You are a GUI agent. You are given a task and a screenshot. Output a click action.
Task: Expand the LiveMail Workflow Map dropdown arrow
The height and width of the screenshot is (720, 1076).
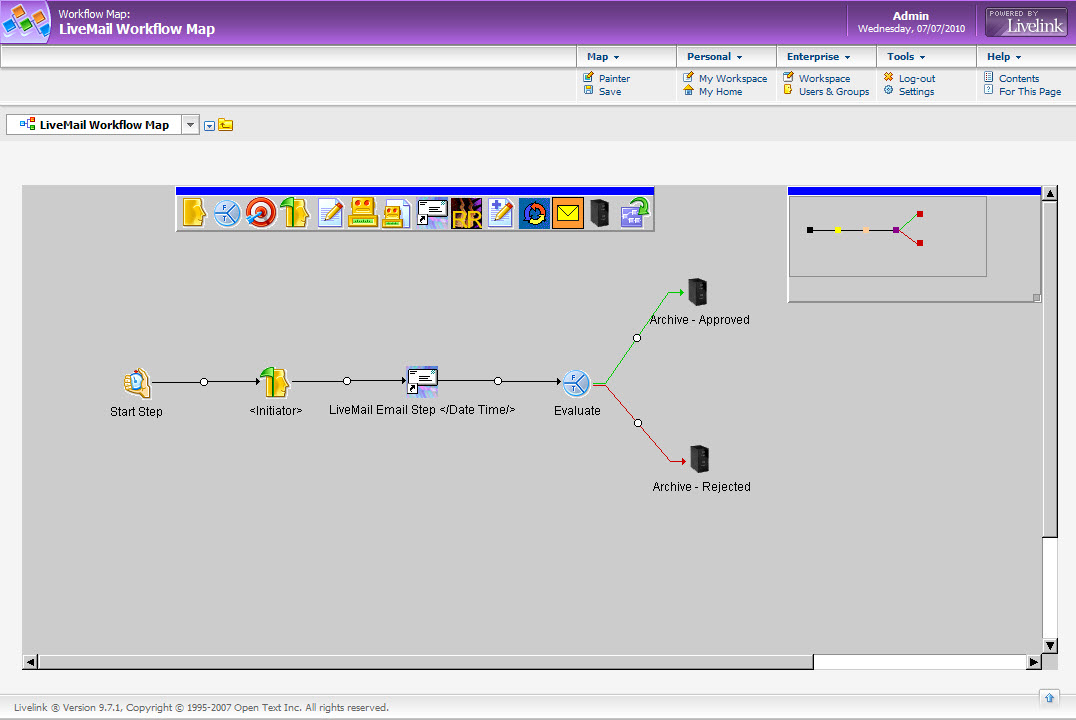pyautogui.click(x=190, y=125)
